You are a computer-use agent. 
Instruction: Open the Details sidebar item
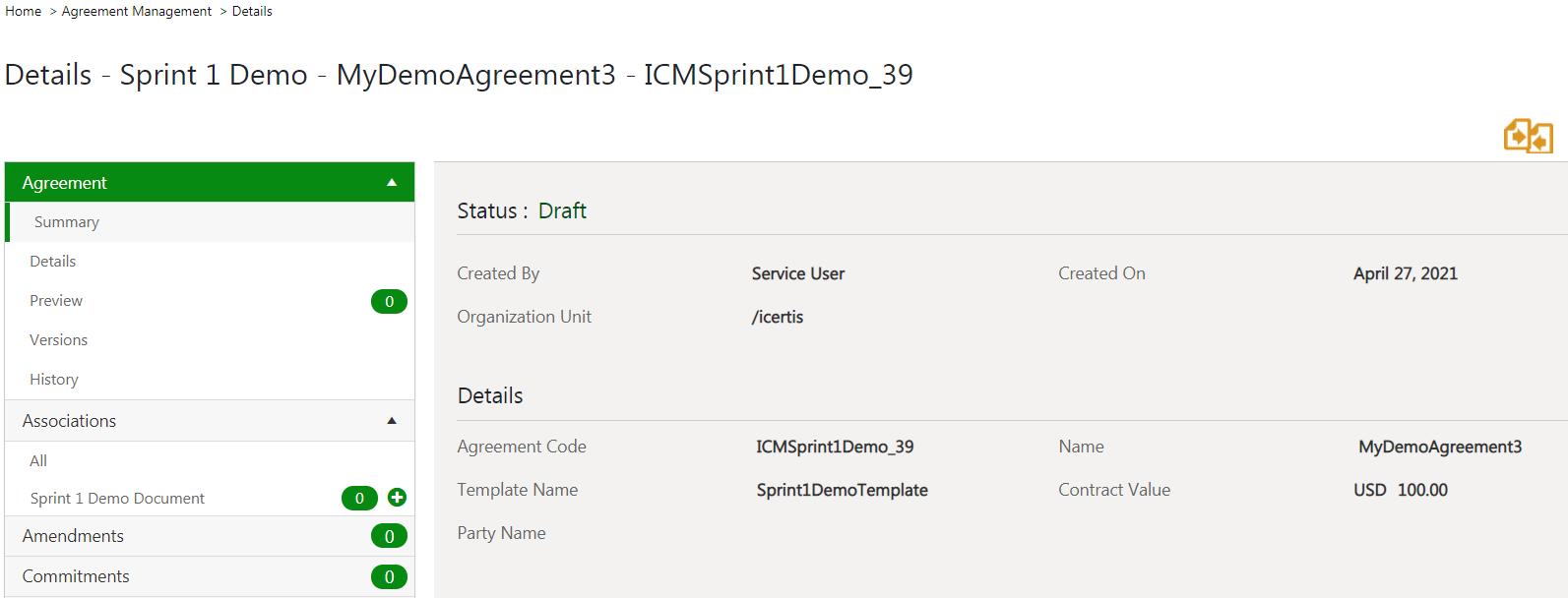(x=53, y=262)
